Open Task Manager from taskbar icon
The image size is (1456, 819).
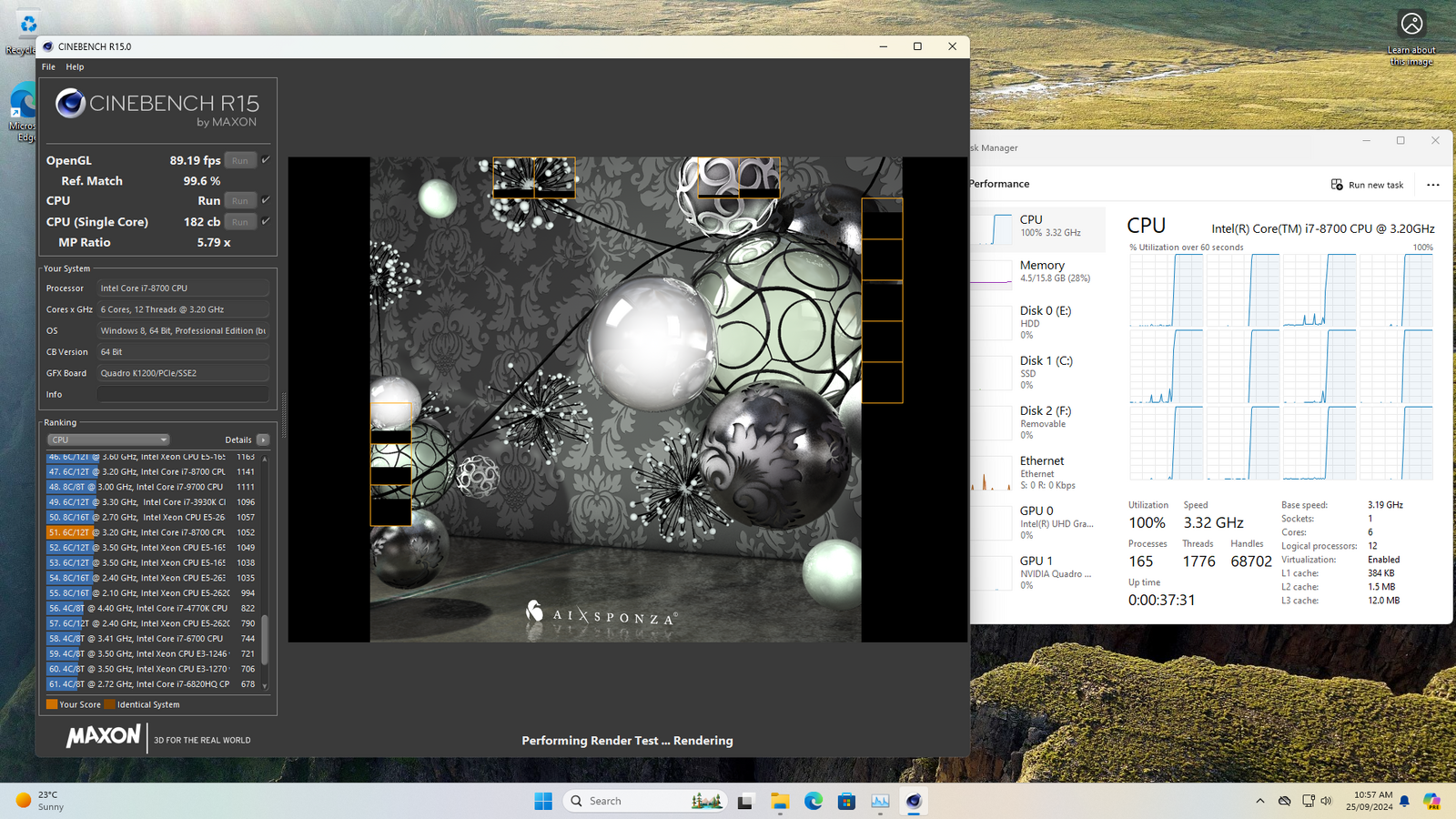tap(880, 801)
